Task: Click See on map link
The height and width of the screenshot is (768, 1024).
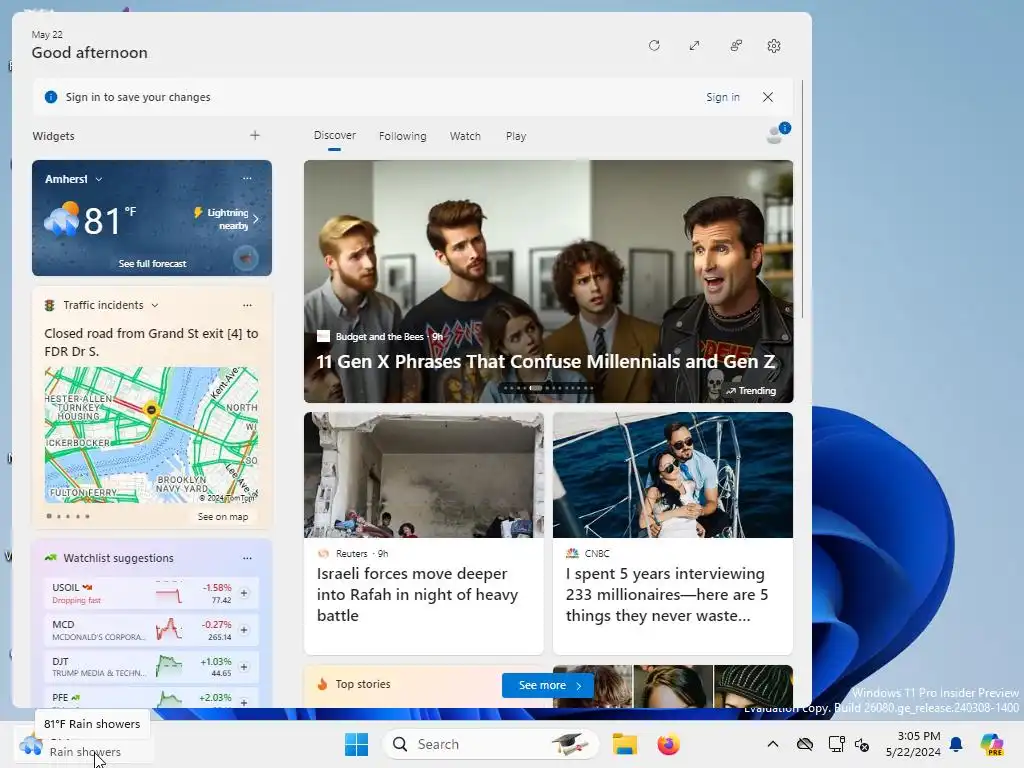Action: coord(223,517)
